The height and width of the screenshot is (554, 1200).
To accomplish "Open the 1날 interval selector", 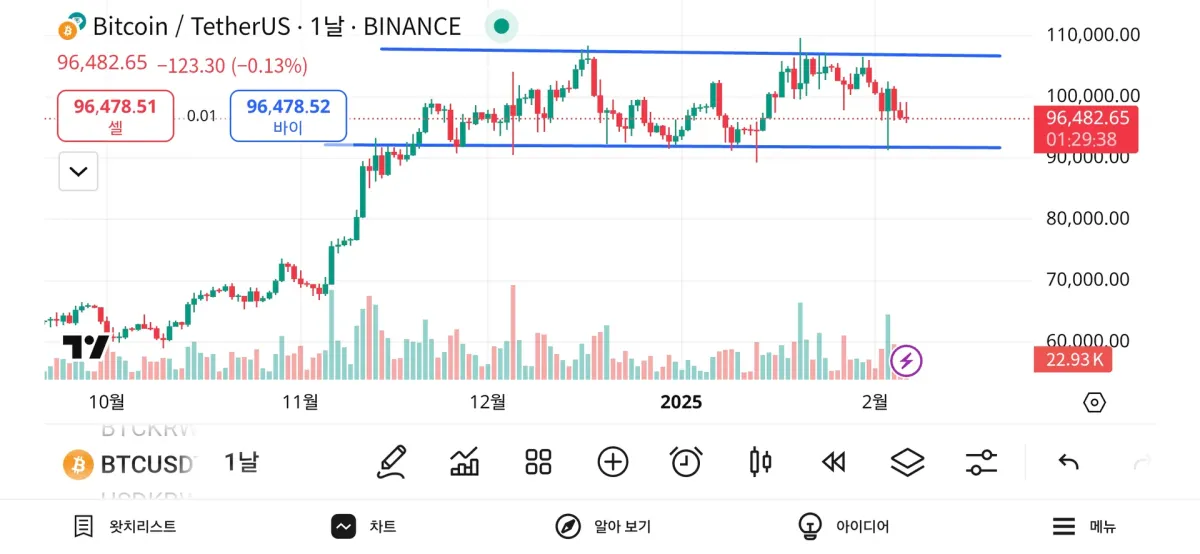I will point(241,463).
